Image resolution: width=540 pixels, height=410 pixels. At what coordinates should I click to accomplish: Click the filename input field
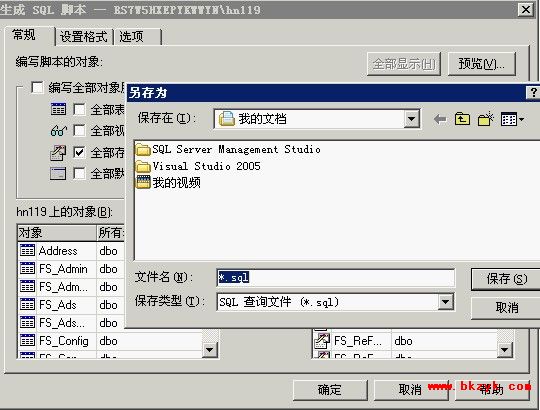click(335, 277)
